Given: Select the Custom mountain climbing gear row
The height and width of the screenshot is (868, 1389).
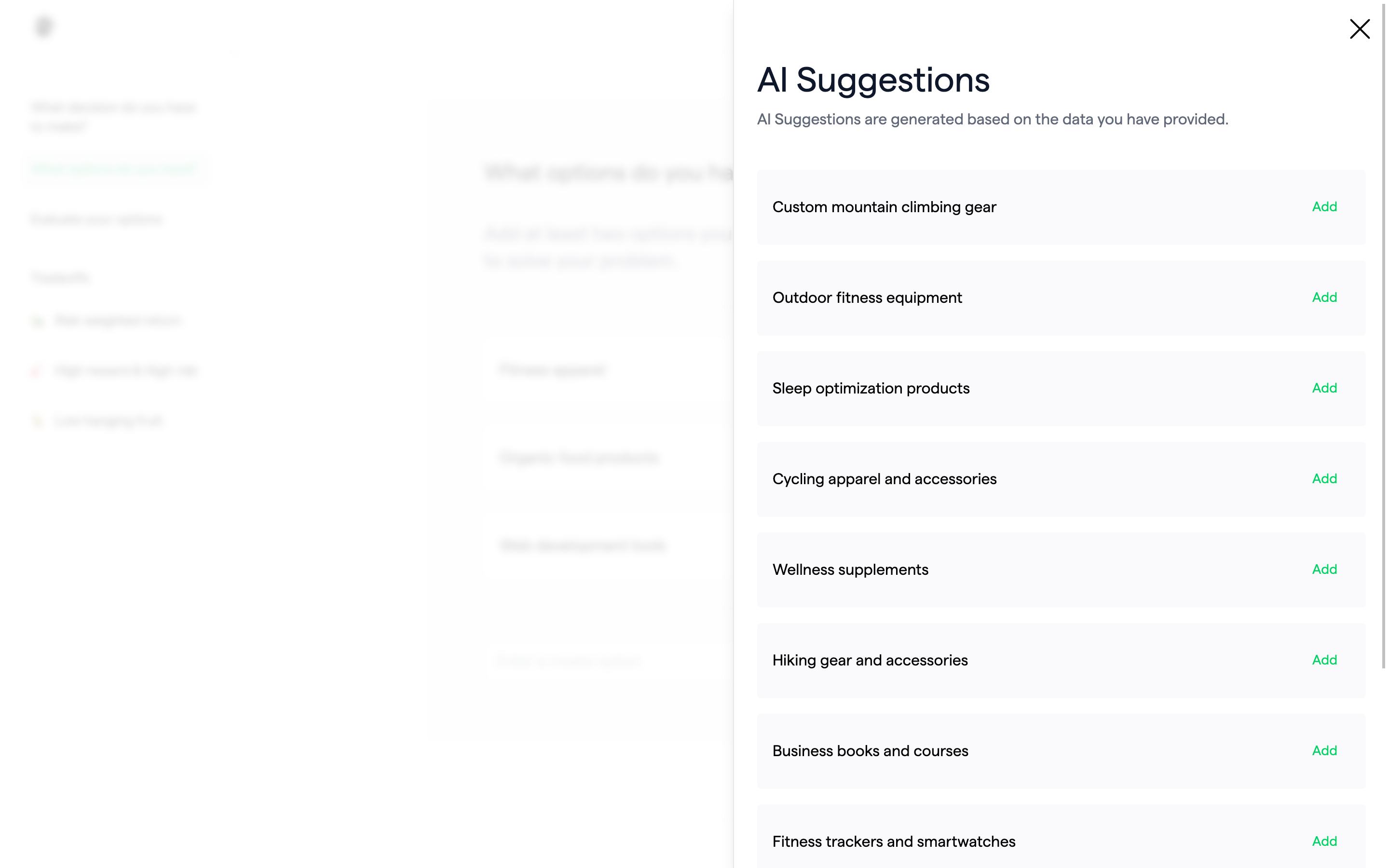Looking at the screenshot, I should click(1061, 207).
